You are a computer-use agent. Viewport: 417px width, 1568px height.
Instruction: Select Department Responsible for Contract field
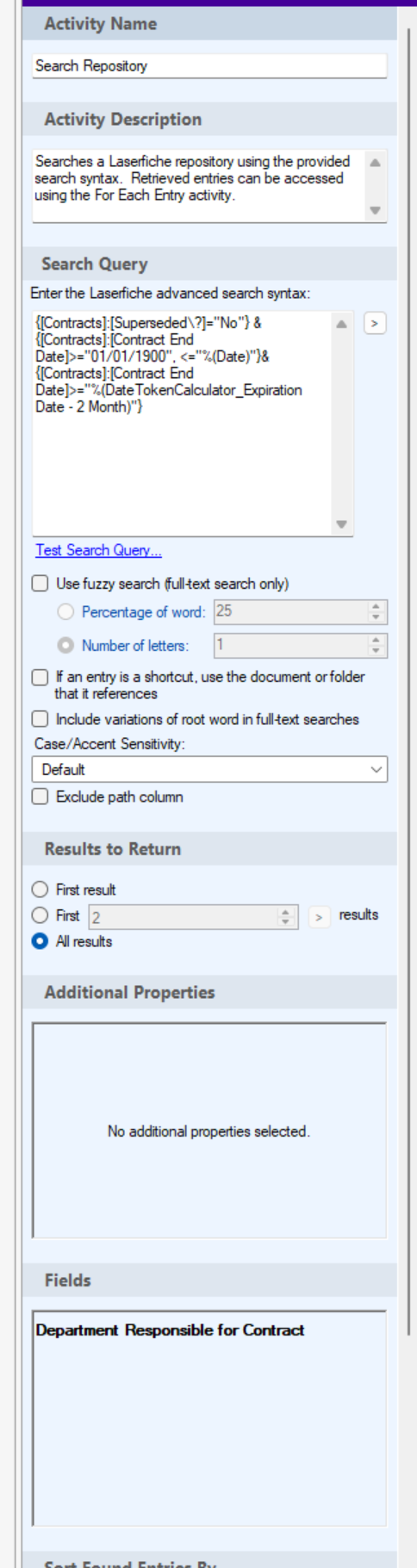tap(170, 1330)
